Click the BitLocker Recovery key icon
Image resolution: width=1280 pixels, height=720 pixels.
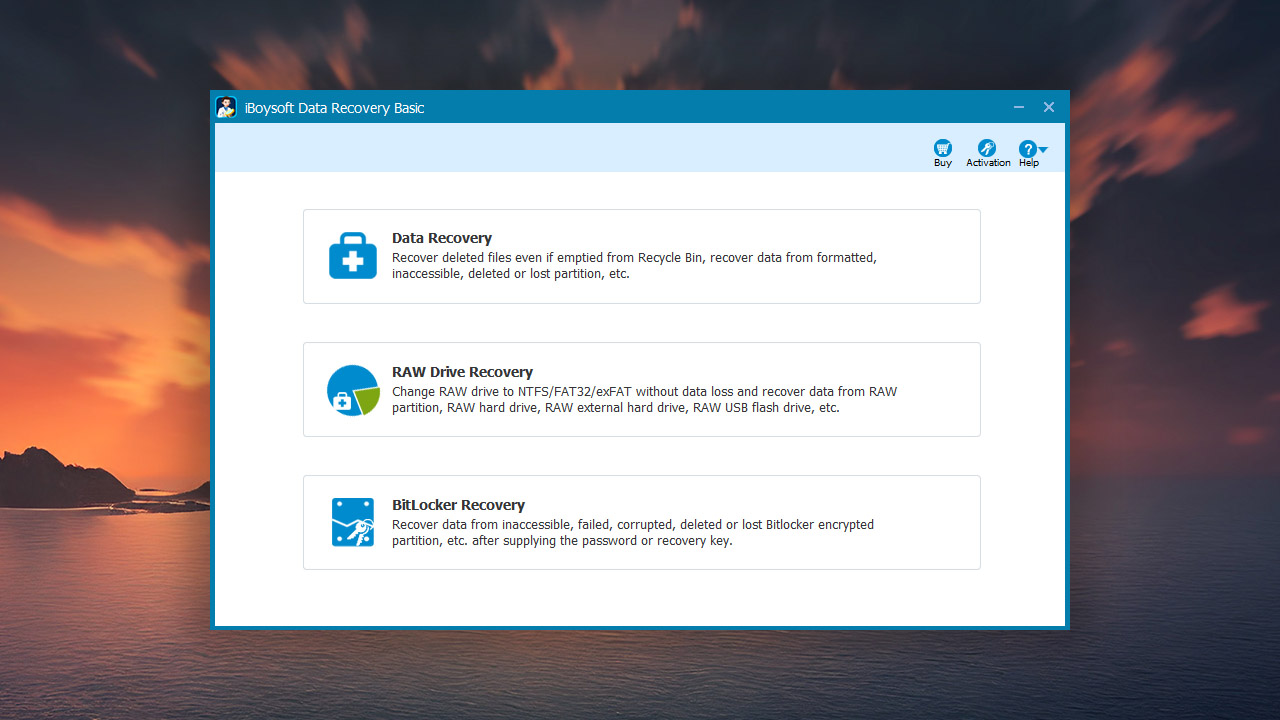[x=353, y=523]
